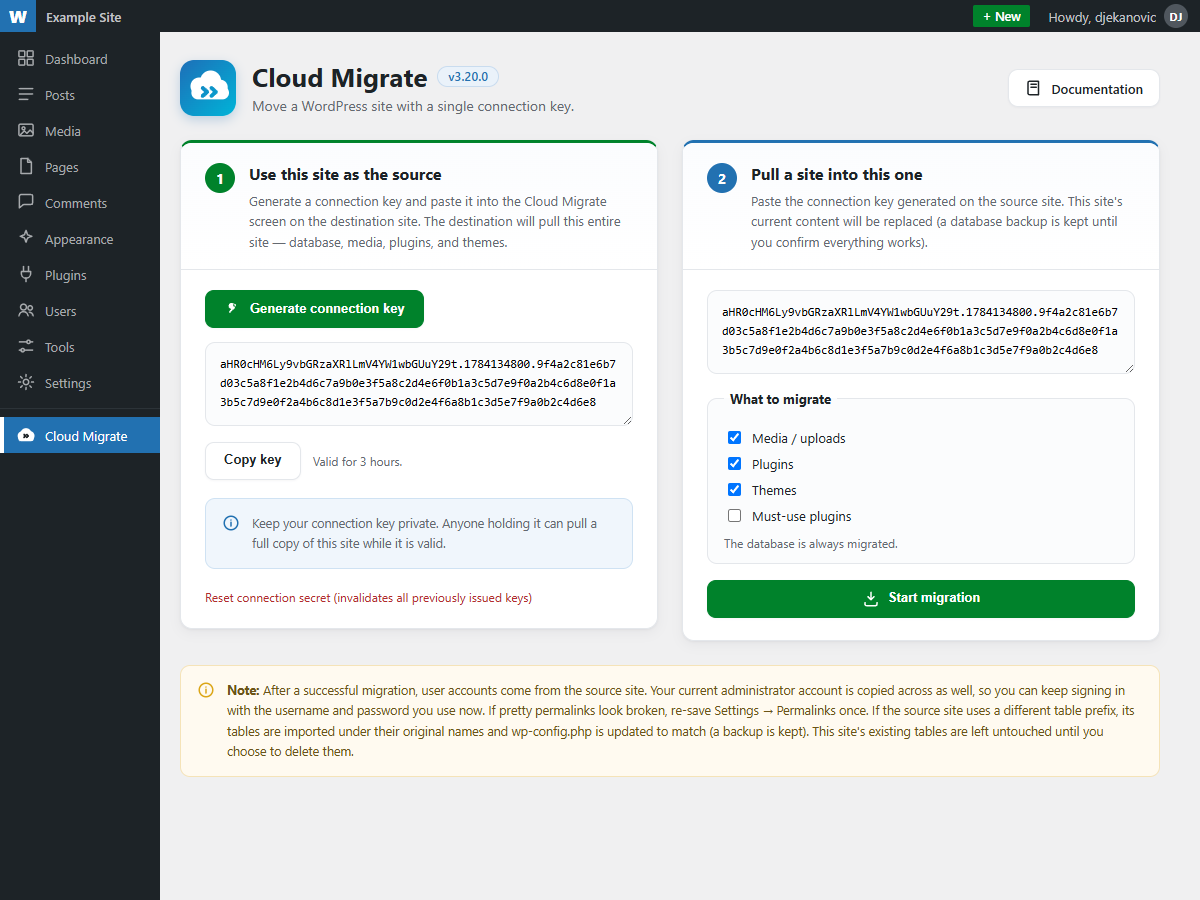Select Cloud Migrate menu item
The image size is (1200, 900).
pyautogui.click(x=80, y=436)
